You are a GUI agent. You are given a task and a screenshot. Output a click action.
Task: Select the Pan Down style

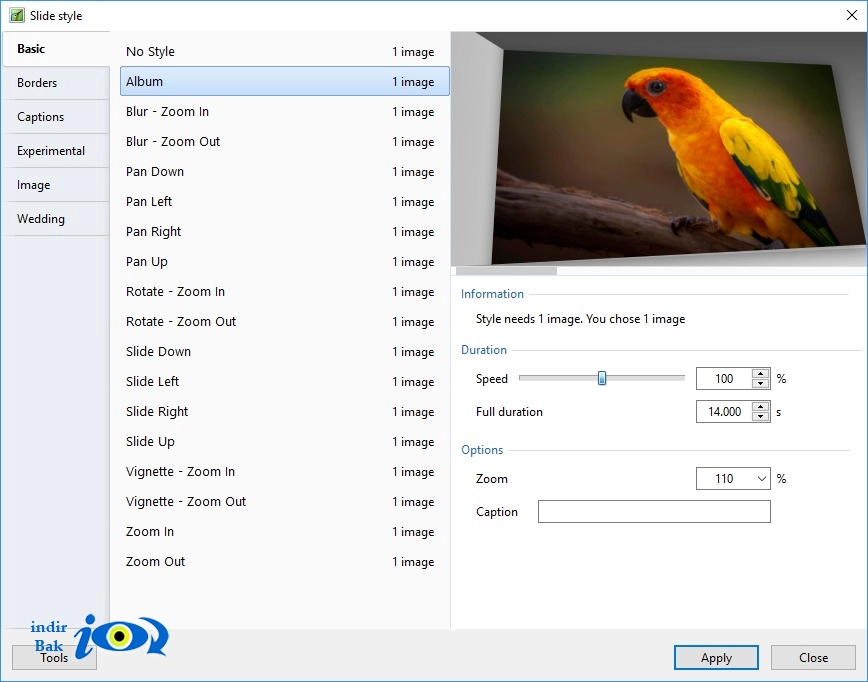(285, 172)
